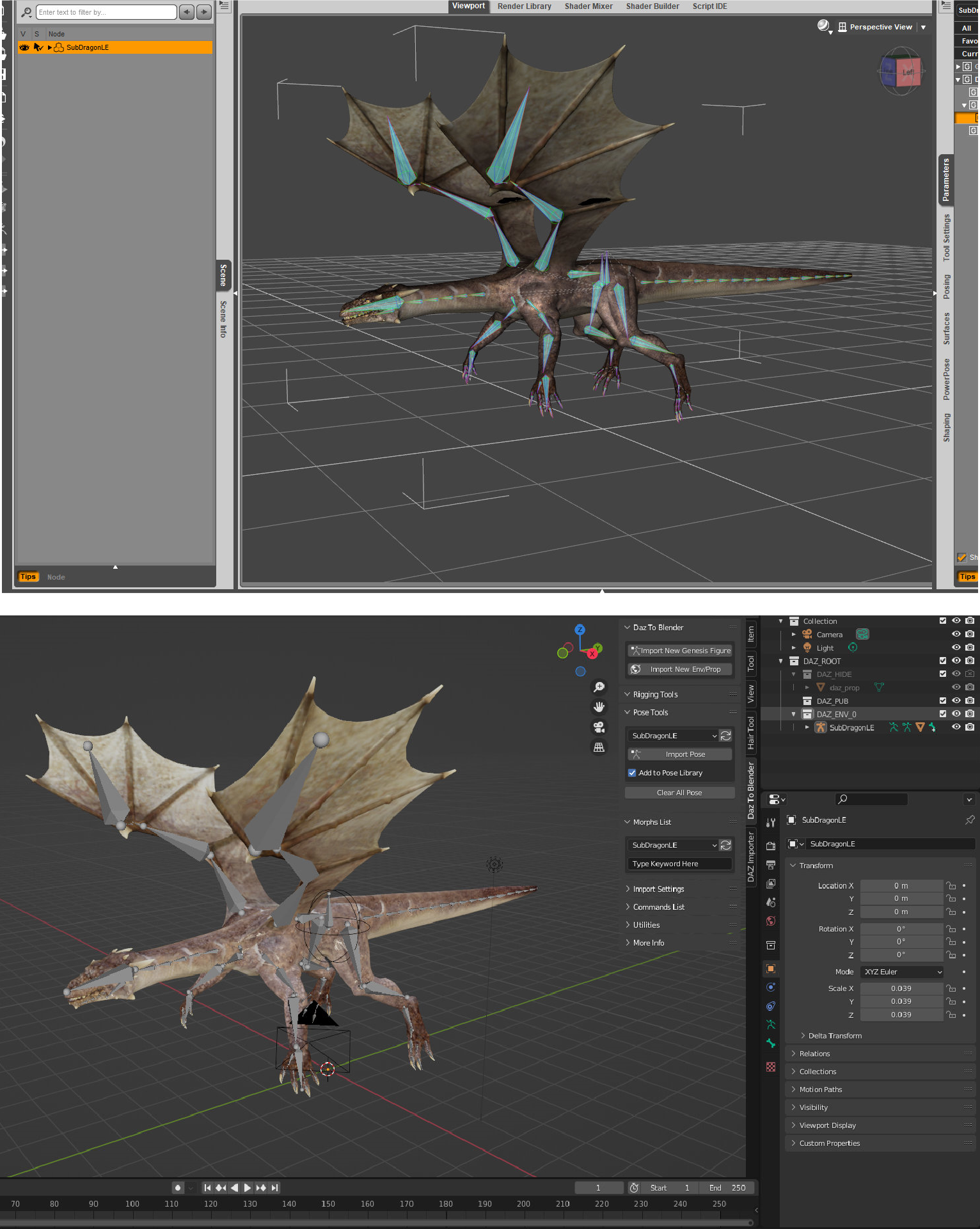Screen dimensions: 980x1229
Task: Open the Tool properties tab in Blender
Action: 771,822
